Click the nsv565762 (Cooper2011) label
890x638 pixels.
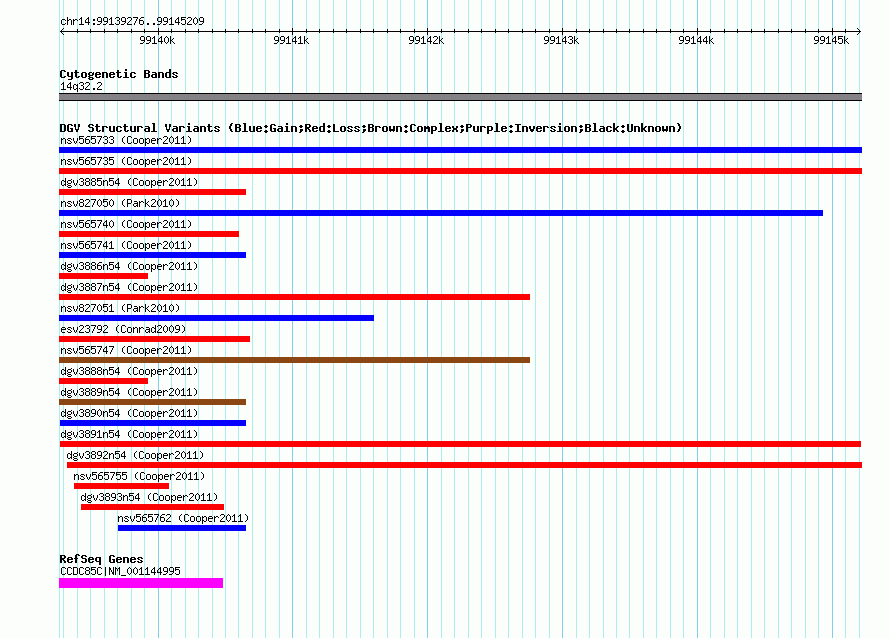(183, 518)
